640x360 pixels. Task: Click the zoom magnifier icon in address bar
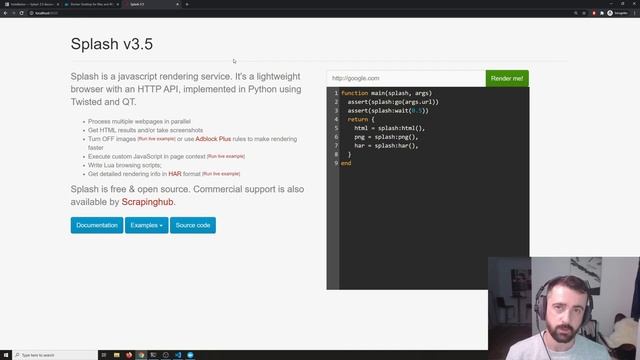(576, 13)
